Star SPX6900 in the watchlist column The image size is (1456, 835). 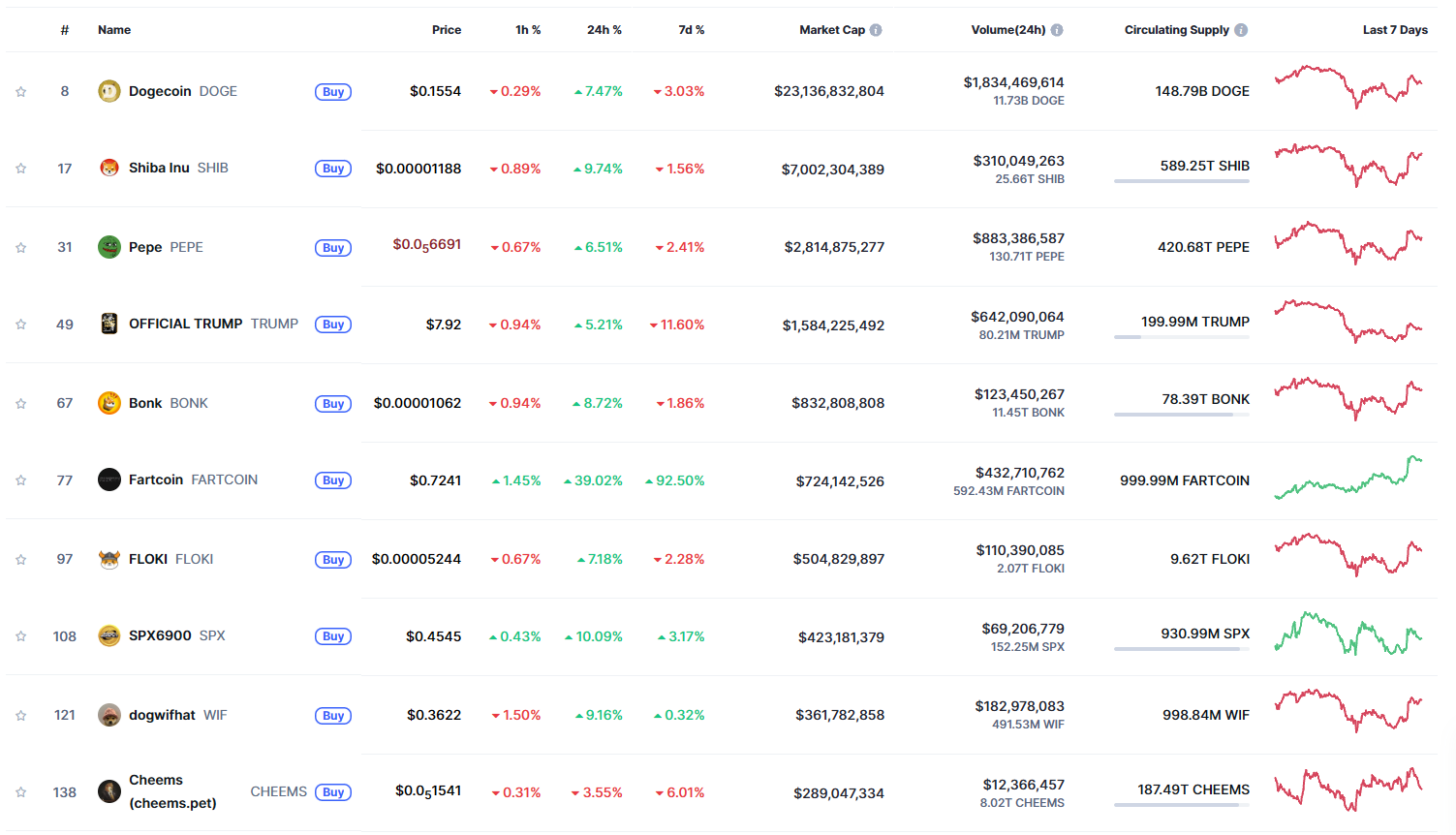[x=20, y=636]
